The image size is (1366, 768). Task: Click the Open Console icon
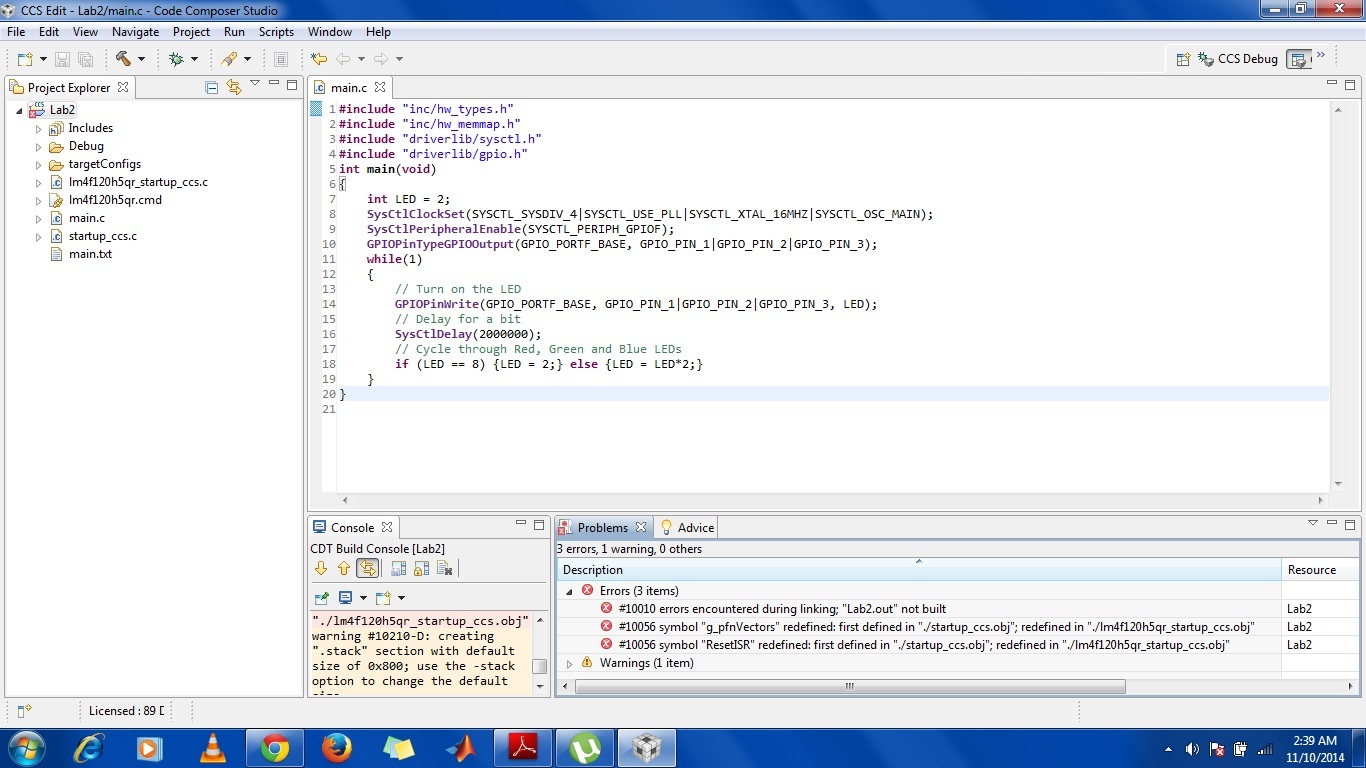click(x=383, y=598)
